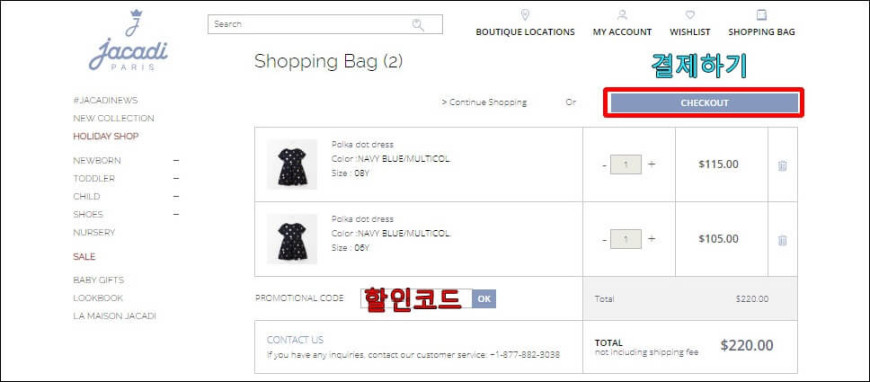Click the promotional code input field
Screen dimensions: 870x382
tap(416, 299)
